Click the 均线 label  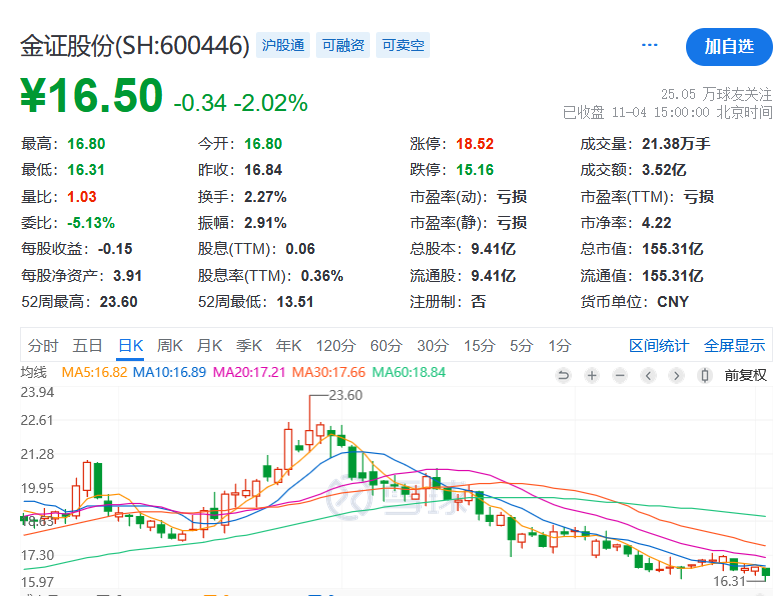pos(33,372)
